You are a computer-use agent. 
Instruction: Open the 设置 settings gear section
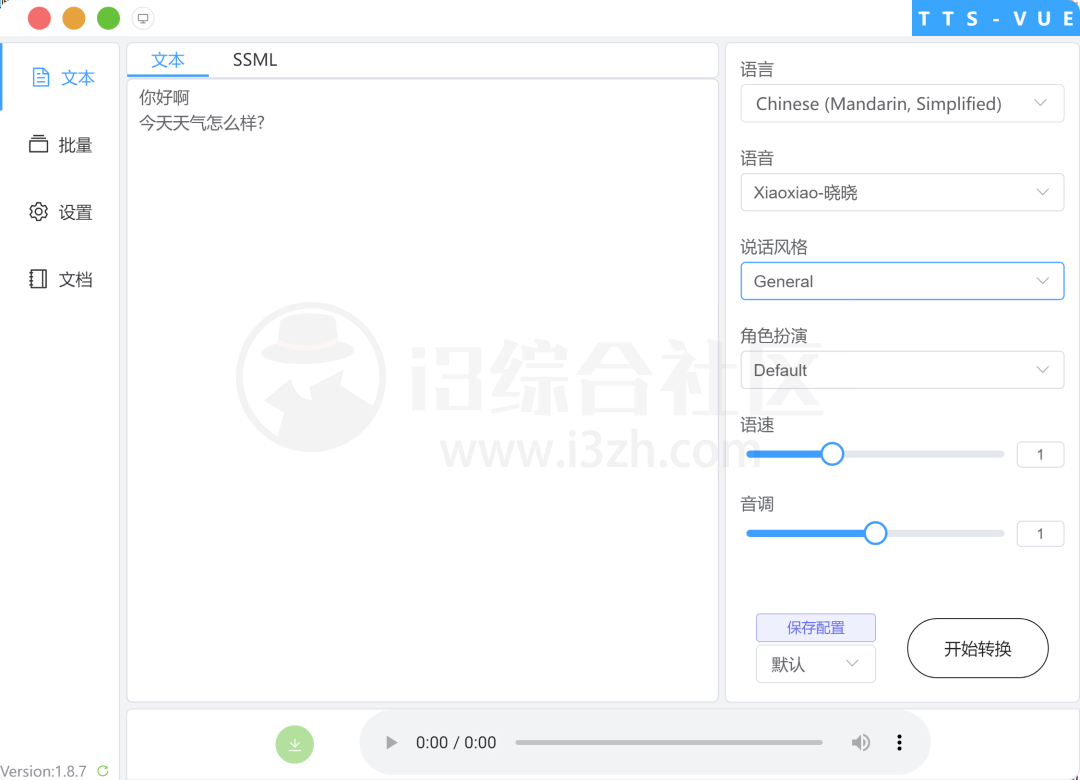[x=61, y=212]
